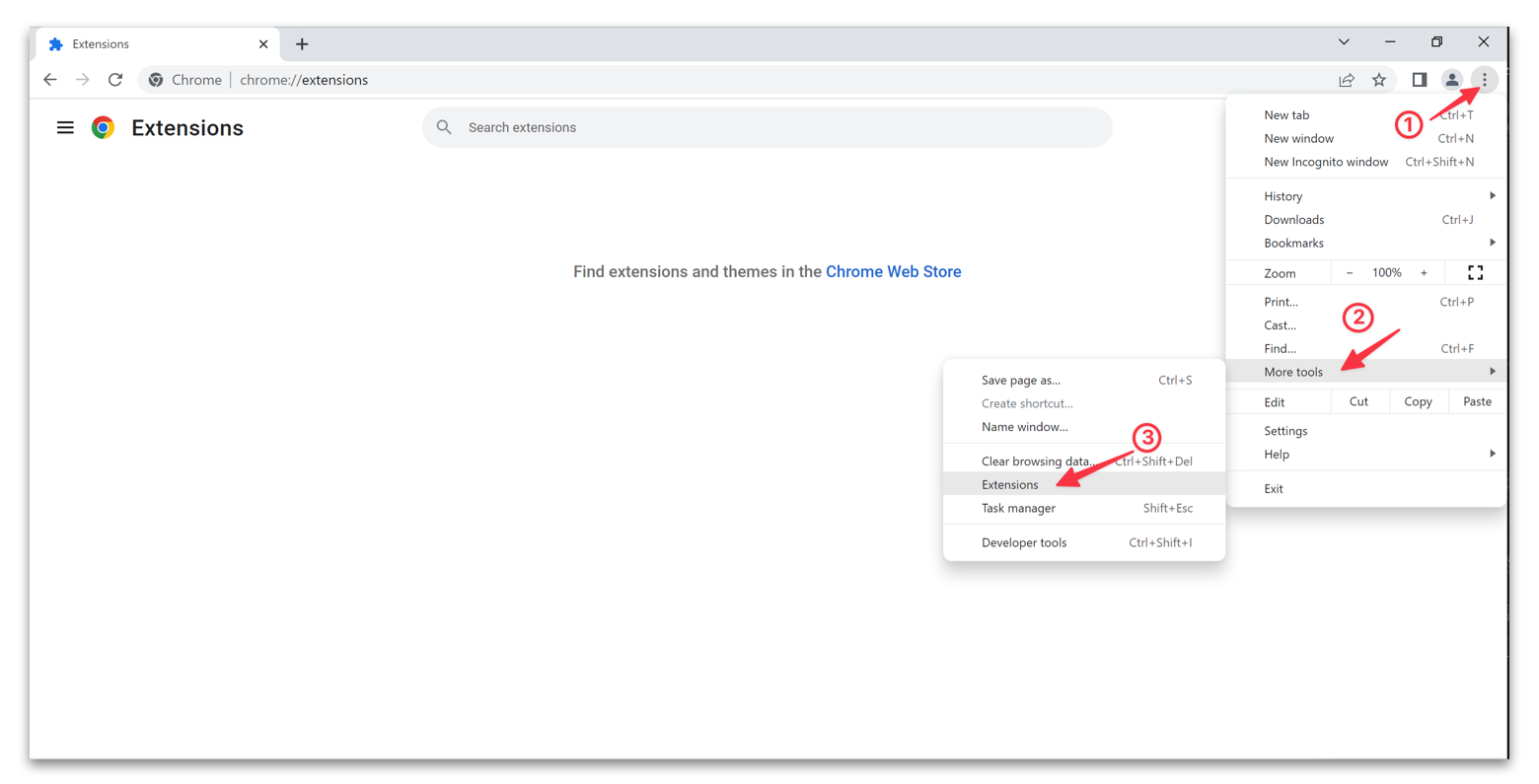Viewport: 1539px width, 784px height.
Task: Bookmark this page with the star icon
Action: [1379, 80]
